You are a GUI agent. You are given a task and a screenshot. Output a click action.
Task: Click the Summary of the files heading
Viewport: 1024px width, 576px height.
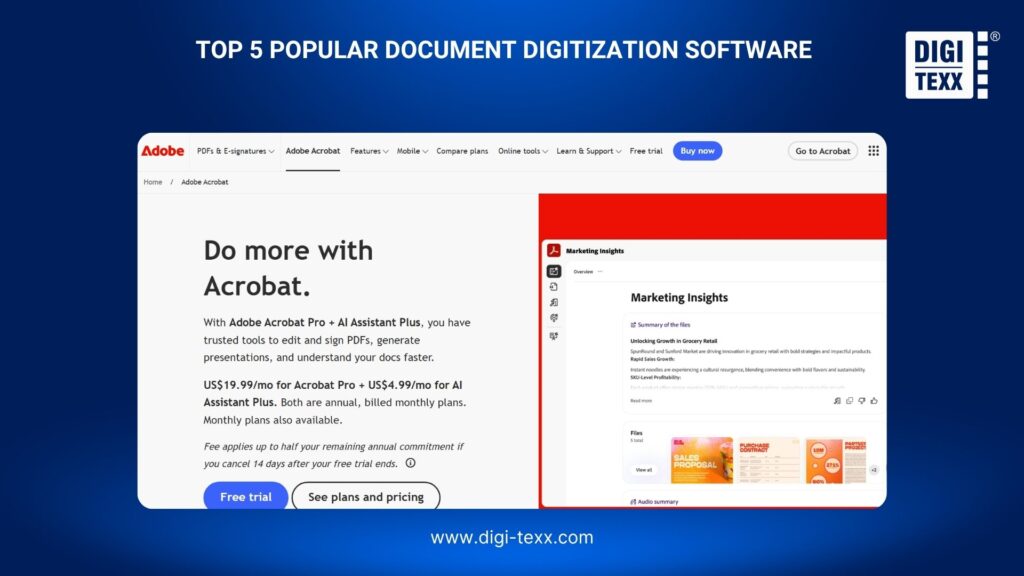[x=660, y=325]
